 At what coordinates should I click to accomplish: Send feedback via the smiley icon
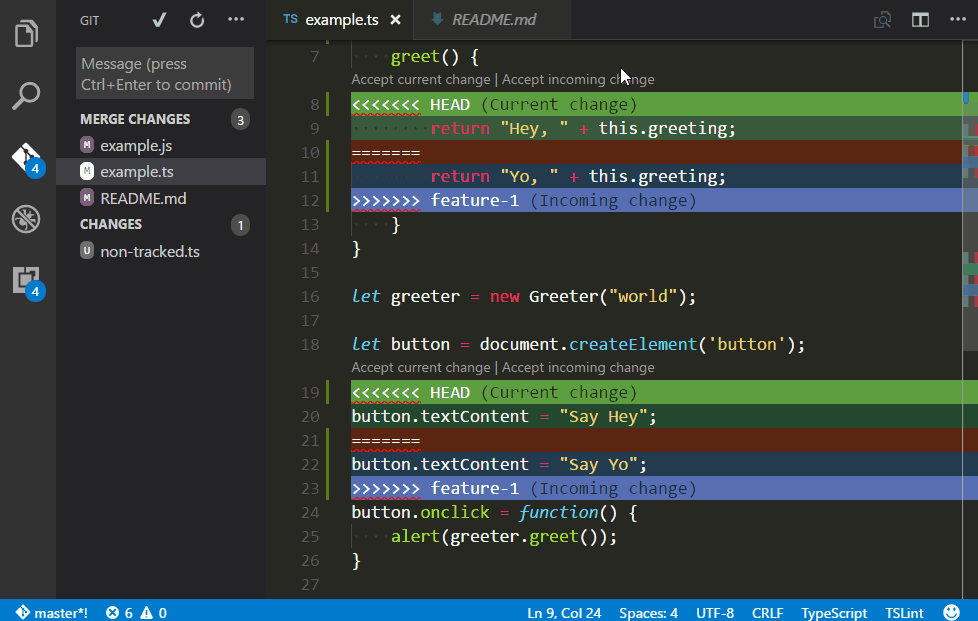(x=951, y=611)
